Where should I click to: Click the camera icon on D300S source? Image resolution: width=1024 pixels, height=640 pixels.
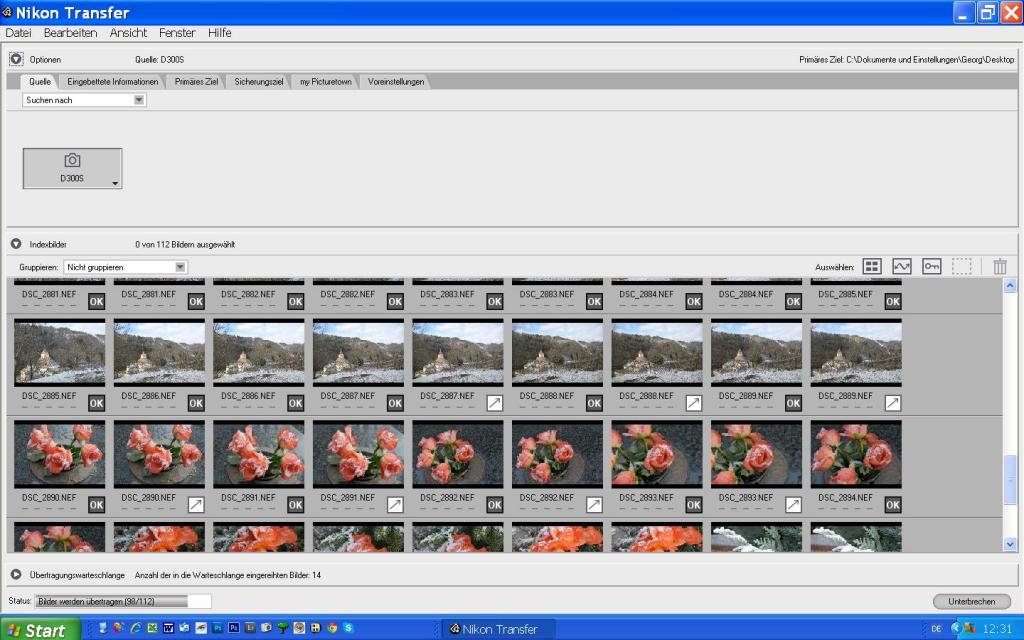pyautogui.click(x=72, y=161)
